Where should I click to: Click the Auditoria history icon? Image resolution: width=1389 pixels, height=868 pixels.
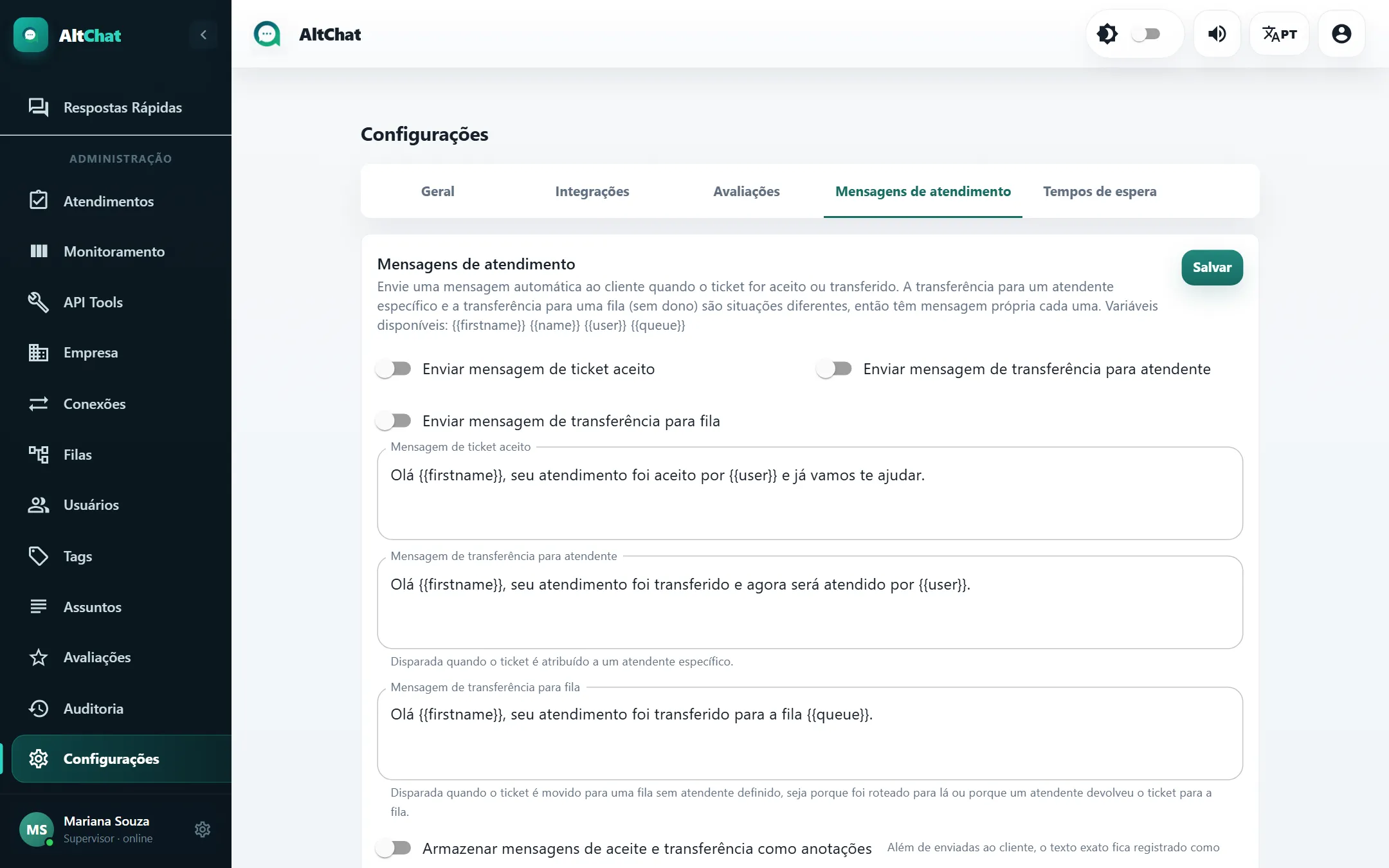[x=39, y=709]
